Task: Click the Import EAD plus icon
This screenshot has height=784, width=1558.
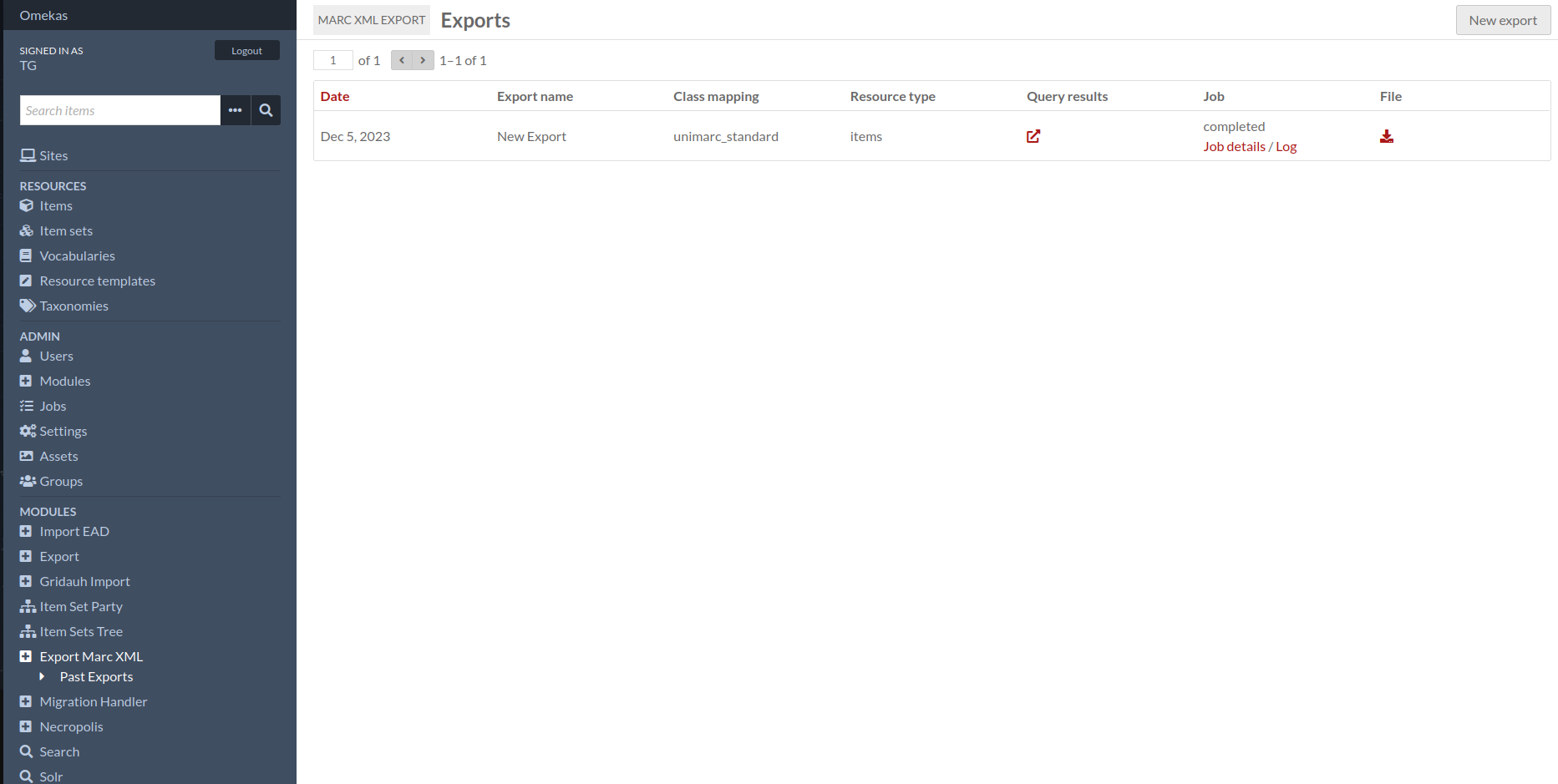Action: [x=26, y=531]
